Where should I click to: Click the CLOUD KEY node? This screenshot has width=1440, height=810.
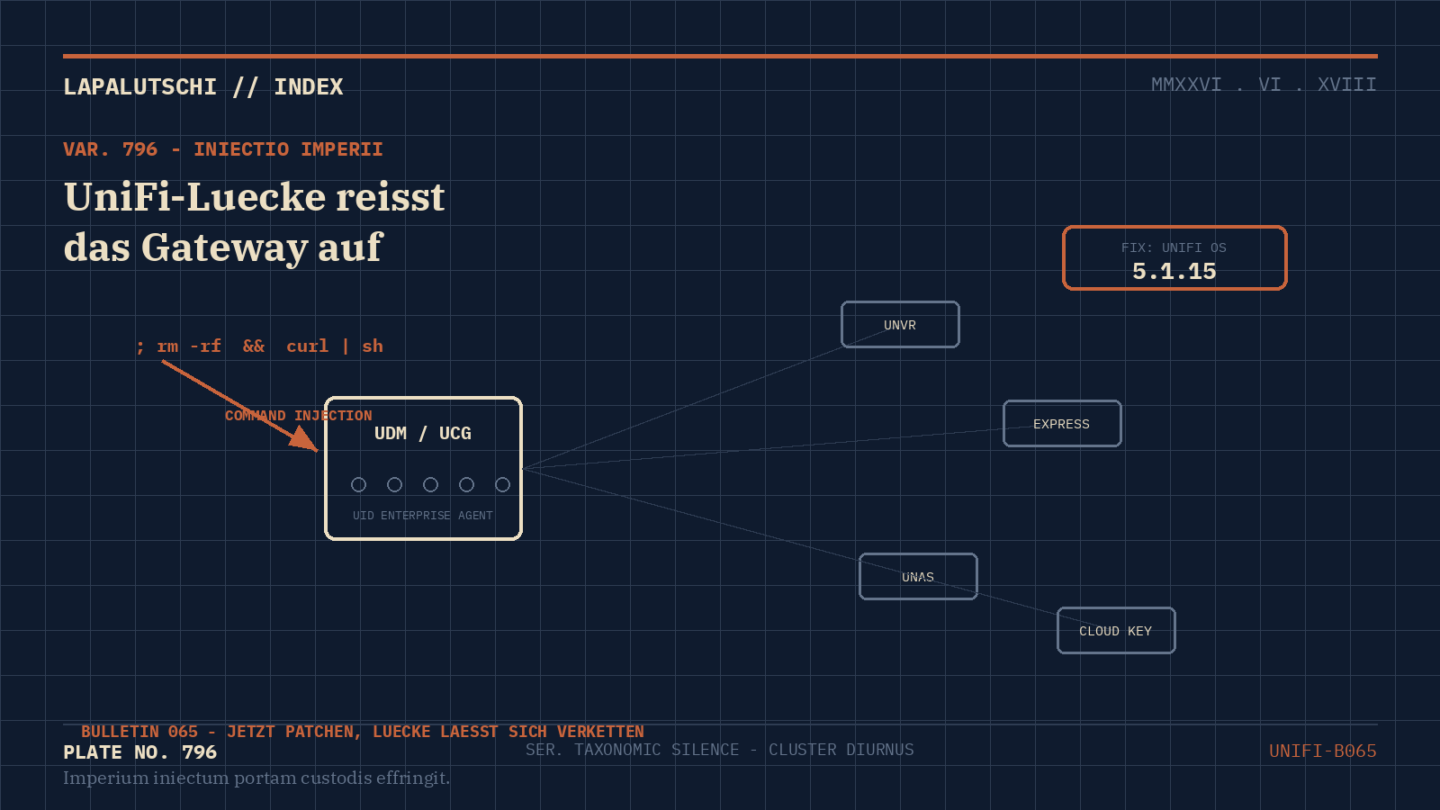click(1116, 631)
